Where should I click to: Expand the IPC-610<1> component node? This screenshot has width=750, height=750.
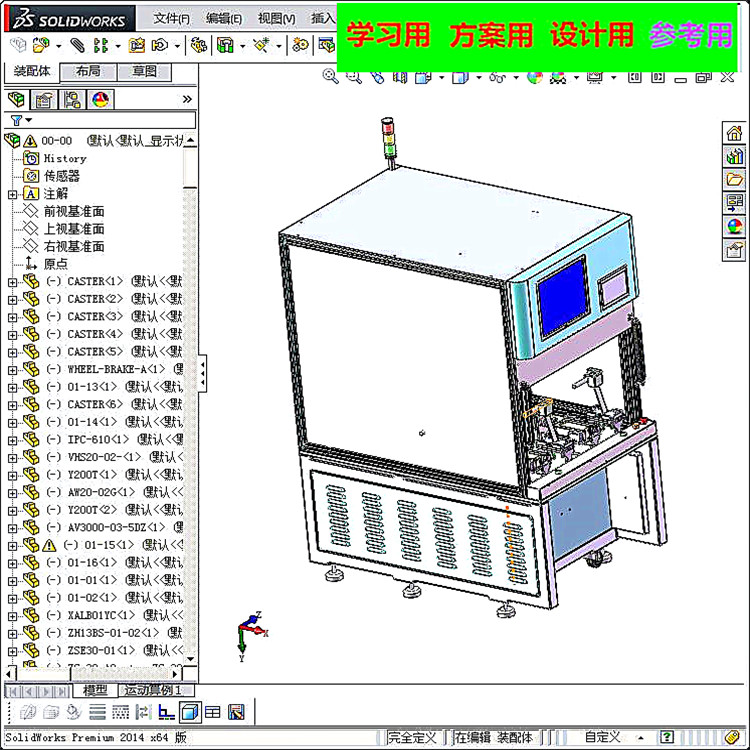[12, 441]
